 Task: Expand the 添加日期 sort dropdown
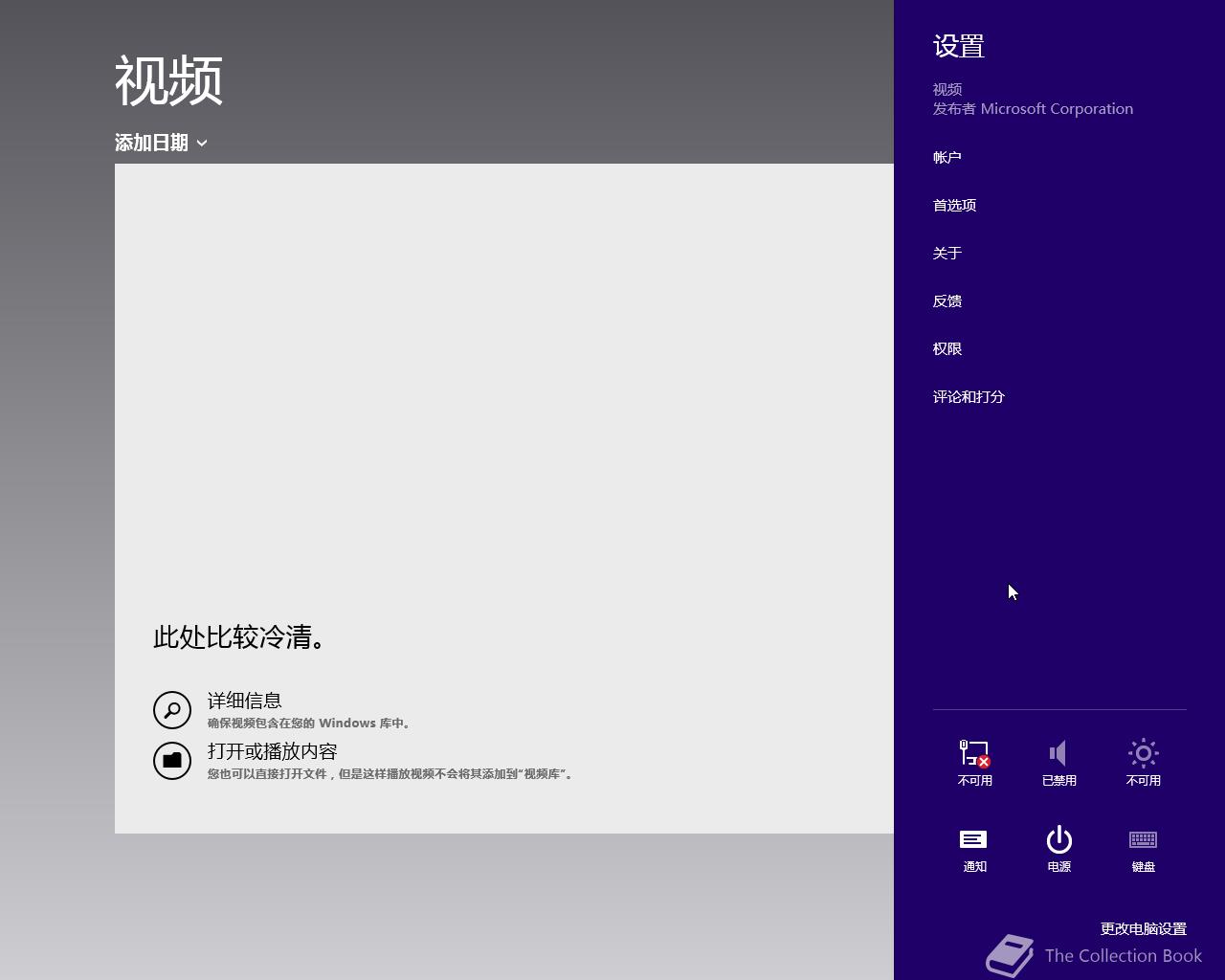point(161,143)
